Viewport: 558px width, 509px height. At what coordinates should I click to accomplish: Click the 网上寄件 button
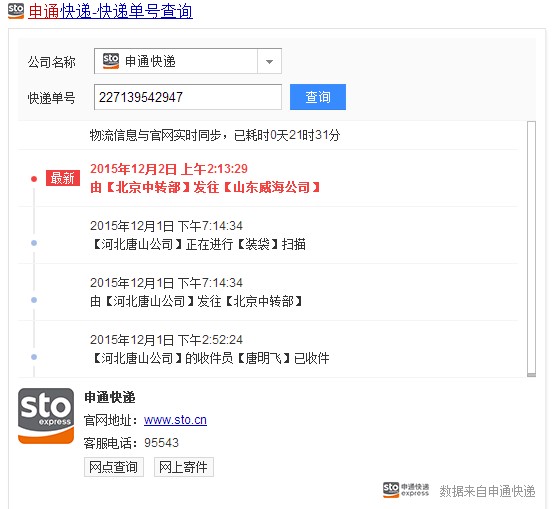click(184, 467)
